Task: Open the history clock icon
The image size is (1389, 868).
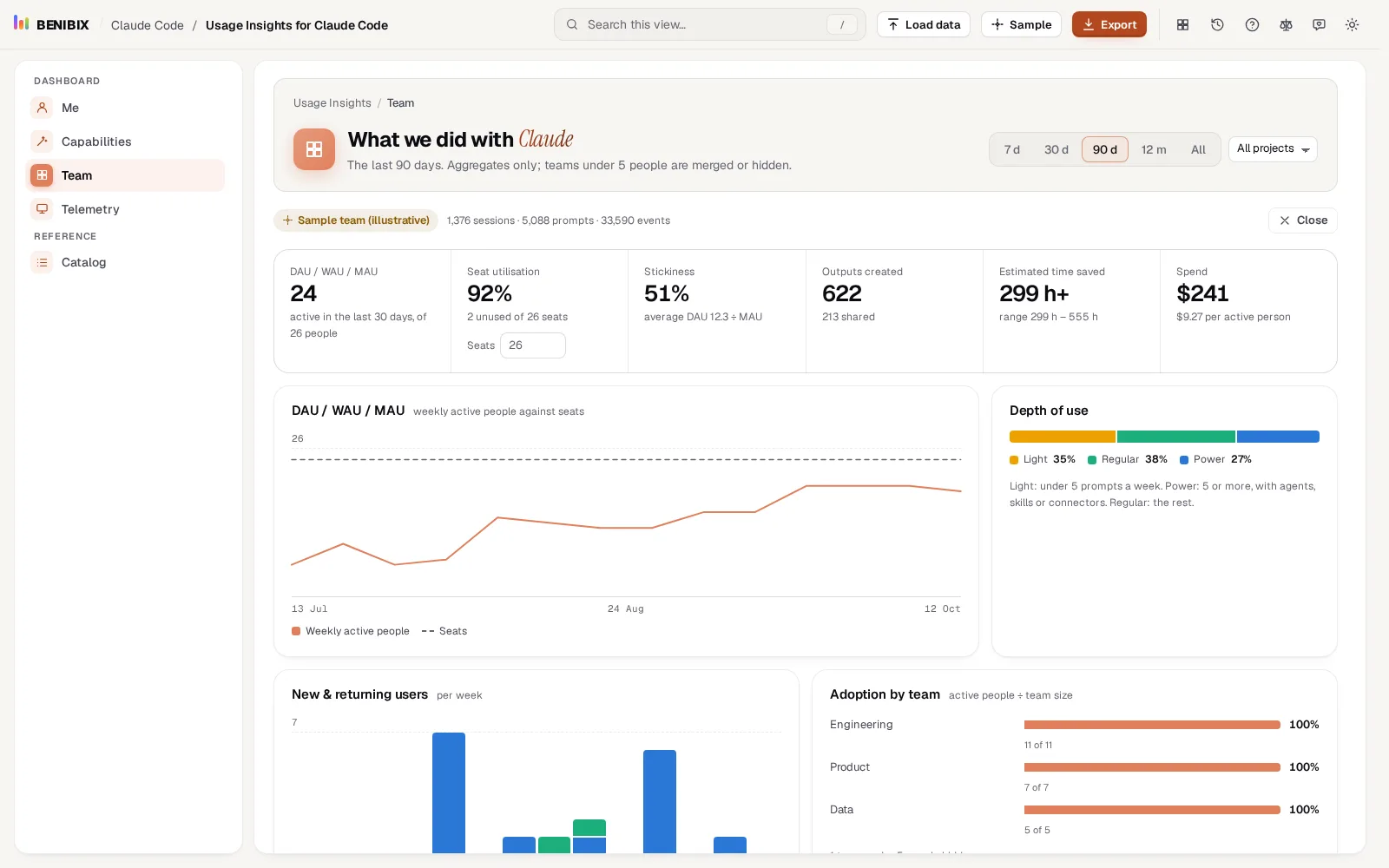Action: 1217,25
